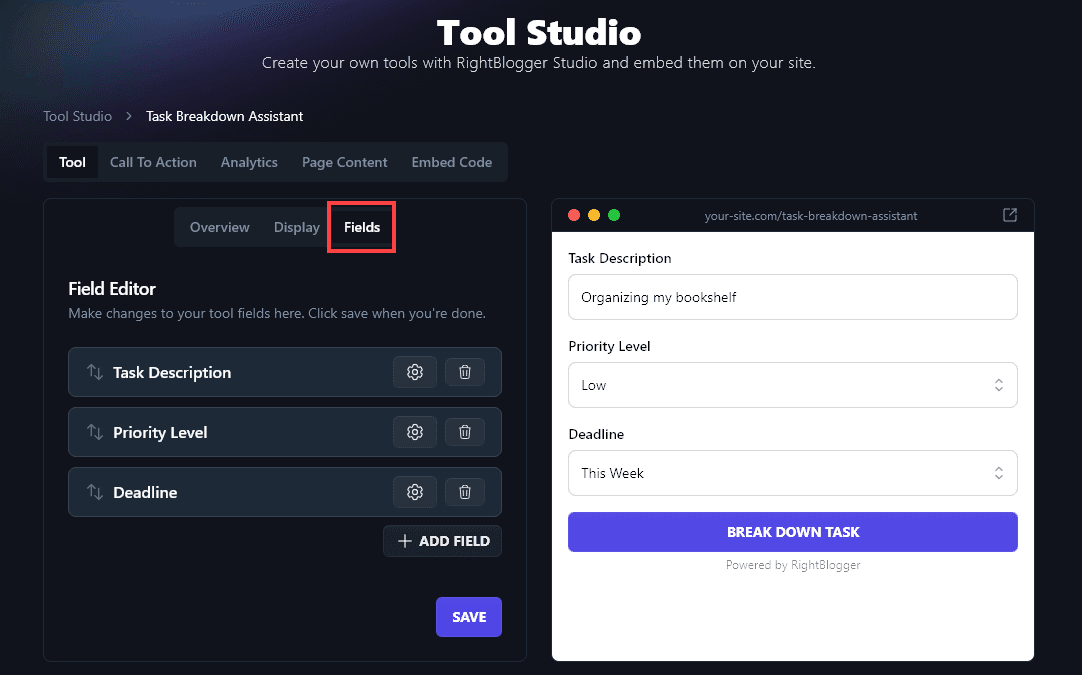Select the Call To Action tab

coord(153,161)
